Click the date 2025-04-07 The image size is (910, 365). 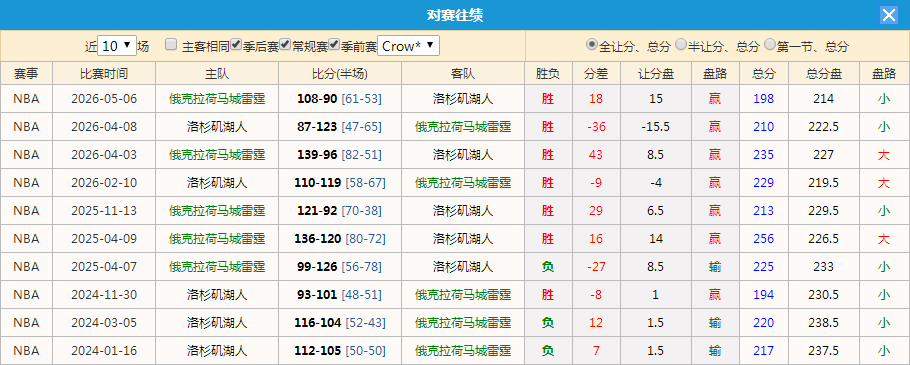click(104, 267)
